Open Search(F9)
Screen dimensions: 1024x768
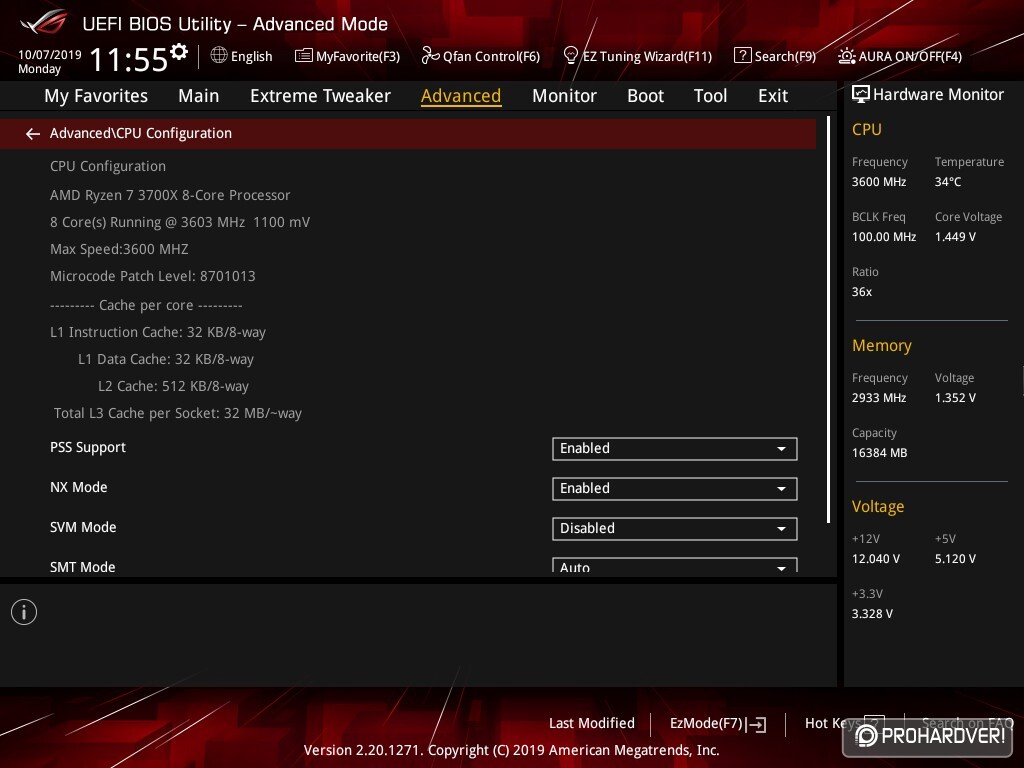pos(775,56)
